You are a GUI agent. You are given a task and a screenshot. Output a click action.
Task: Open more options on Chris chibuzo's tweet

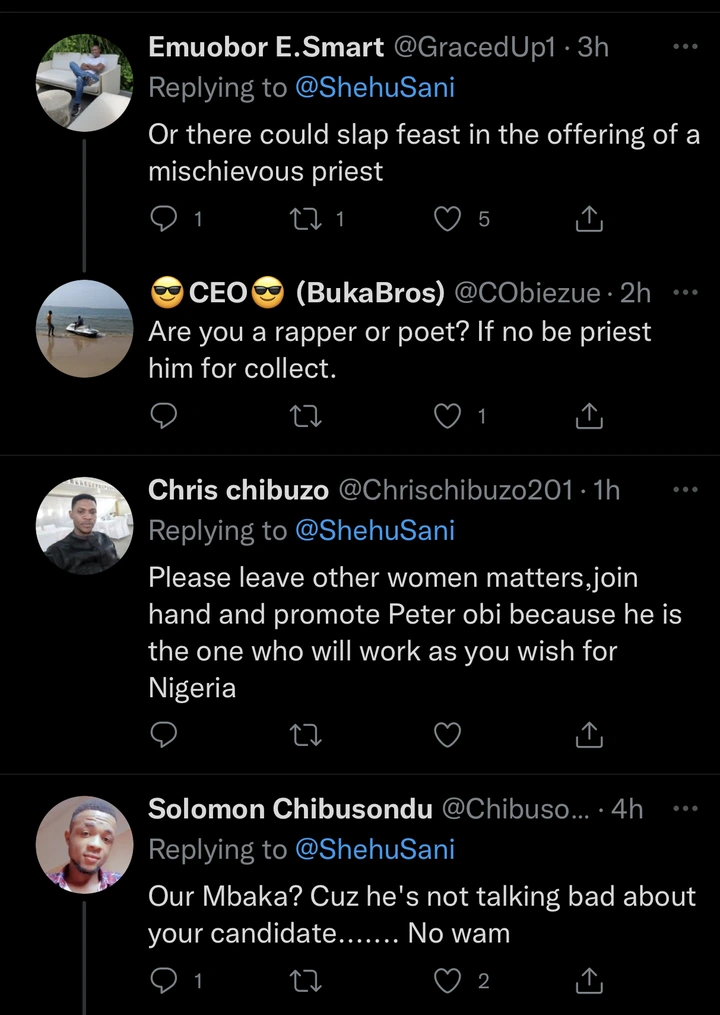click(685, 490)
